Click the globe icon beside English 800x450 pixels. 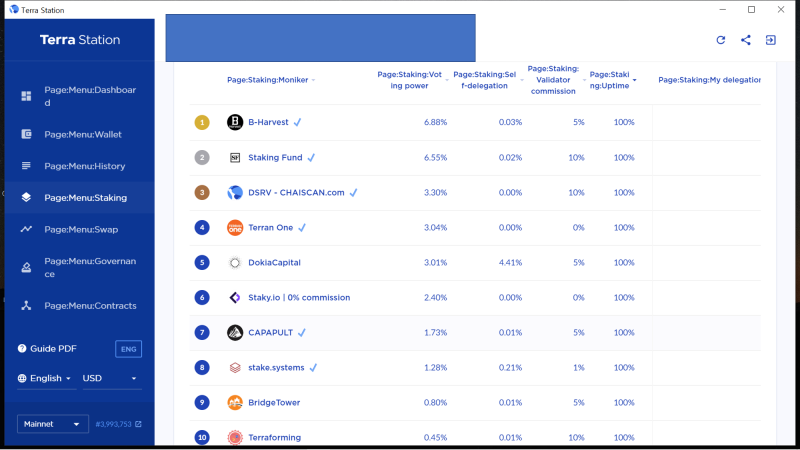(22, 378)
